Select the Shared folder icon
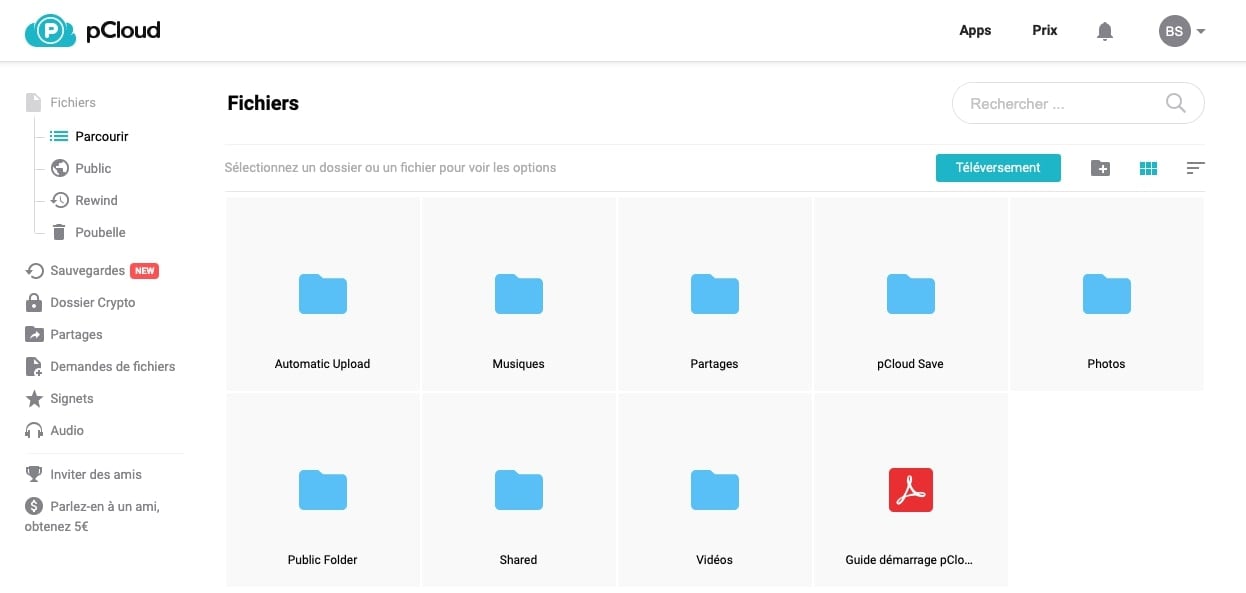This screenshot has height=593, width=1246. (519, 490)
